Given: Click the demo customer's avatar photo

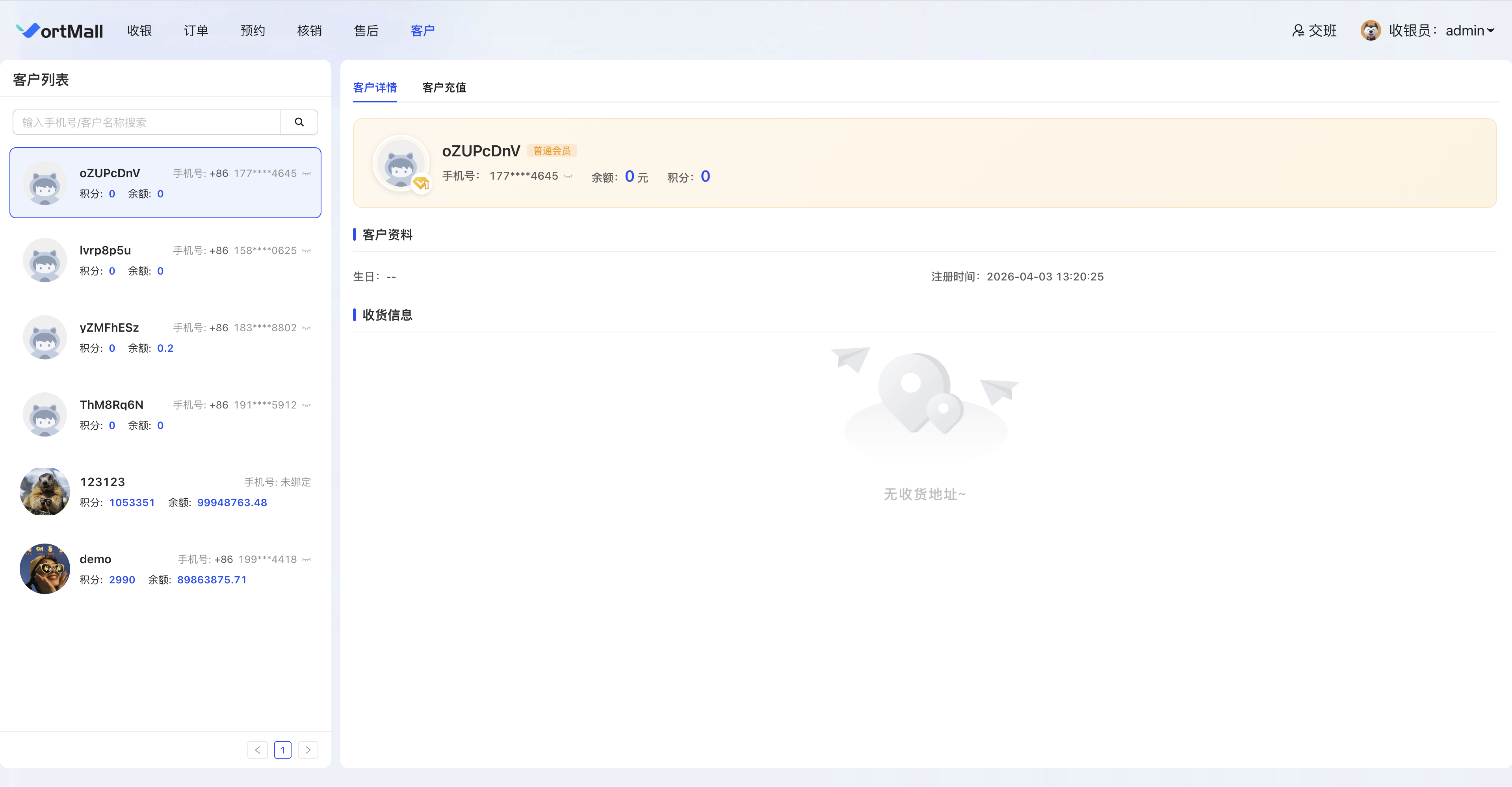Looking at the screenshot, I should point(45,569).
